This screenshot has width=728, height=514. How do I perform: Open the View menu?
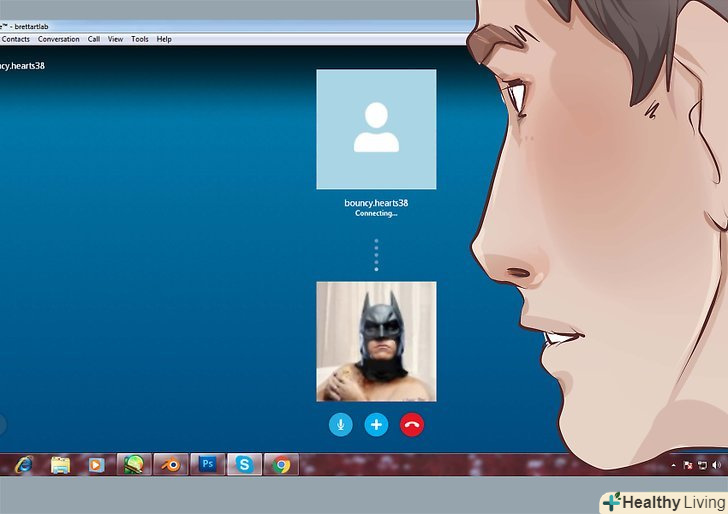[115, 39]
